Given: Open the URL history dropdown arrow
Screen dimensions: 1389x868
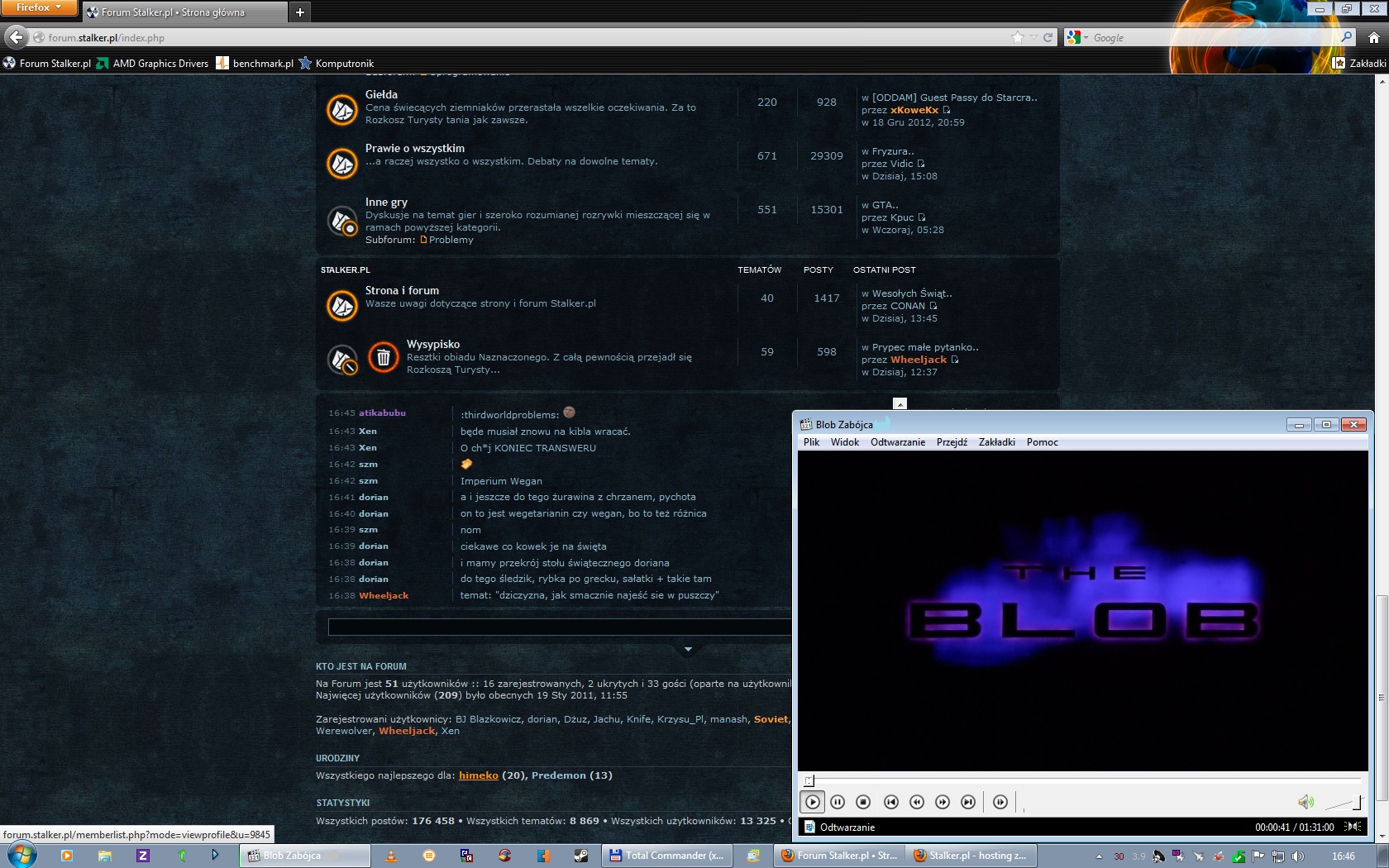Looking at the screenshot, I should (x=1033, y=37).
